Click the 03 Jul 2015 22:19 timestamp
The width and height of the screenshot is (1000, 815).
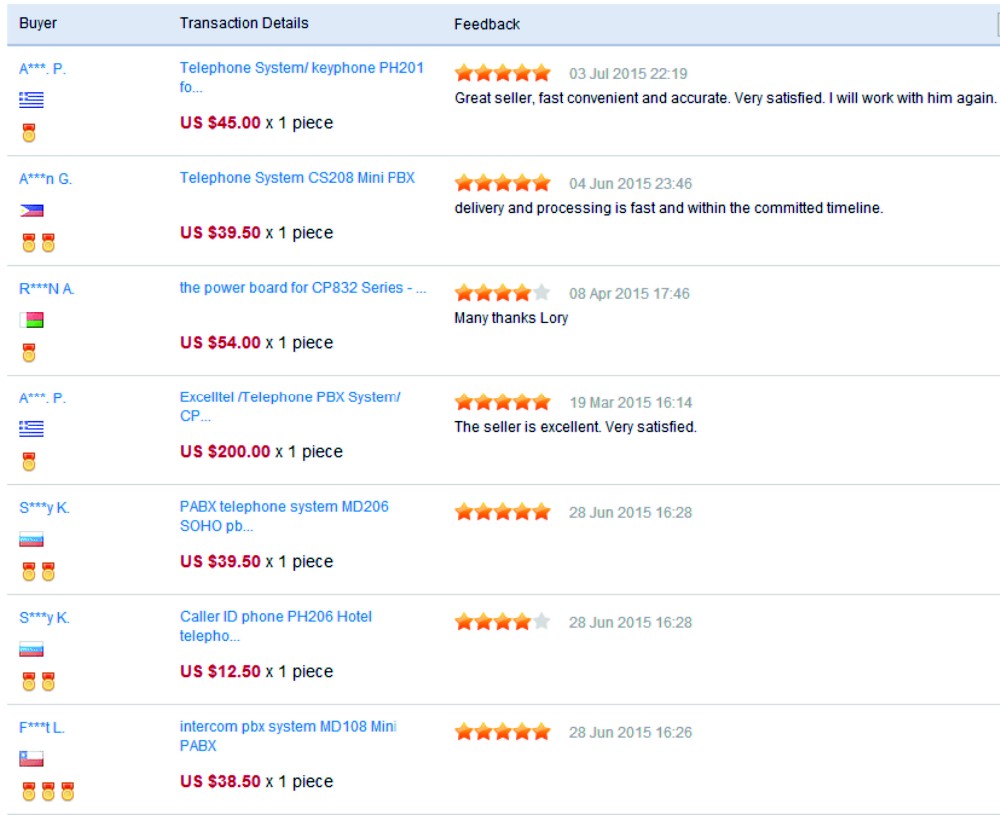[x=628, y=74]
